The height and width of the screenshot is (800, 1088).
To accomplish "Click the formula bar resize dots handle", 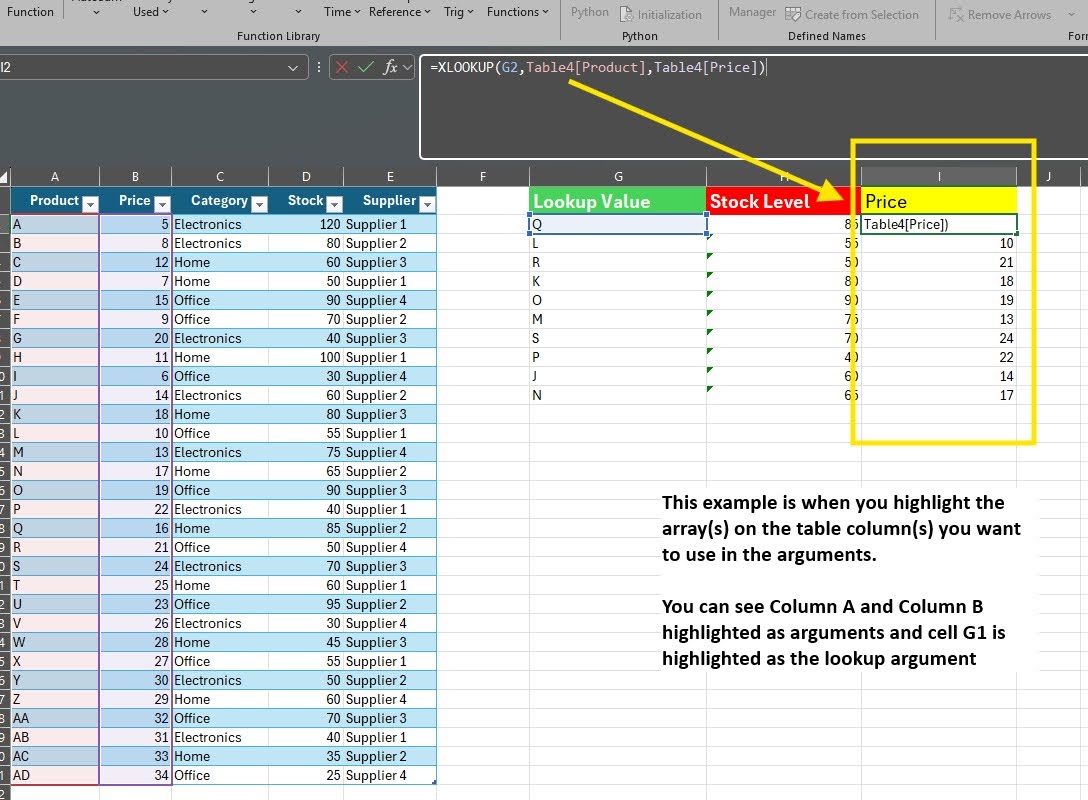I will 318,67.
